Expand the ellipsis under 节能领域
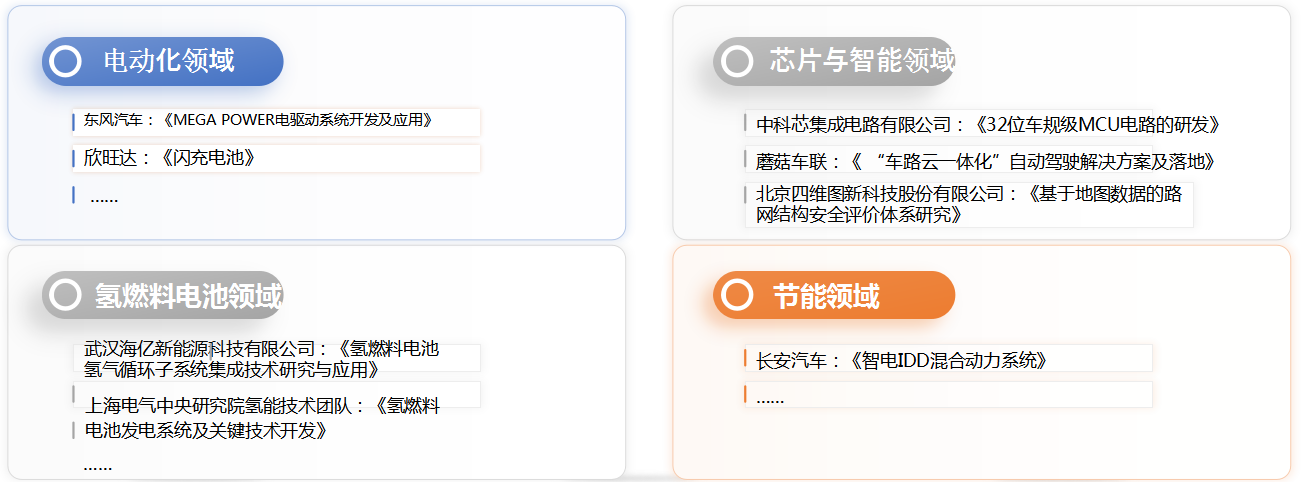Screen dimensions: 1301x482 770,398
